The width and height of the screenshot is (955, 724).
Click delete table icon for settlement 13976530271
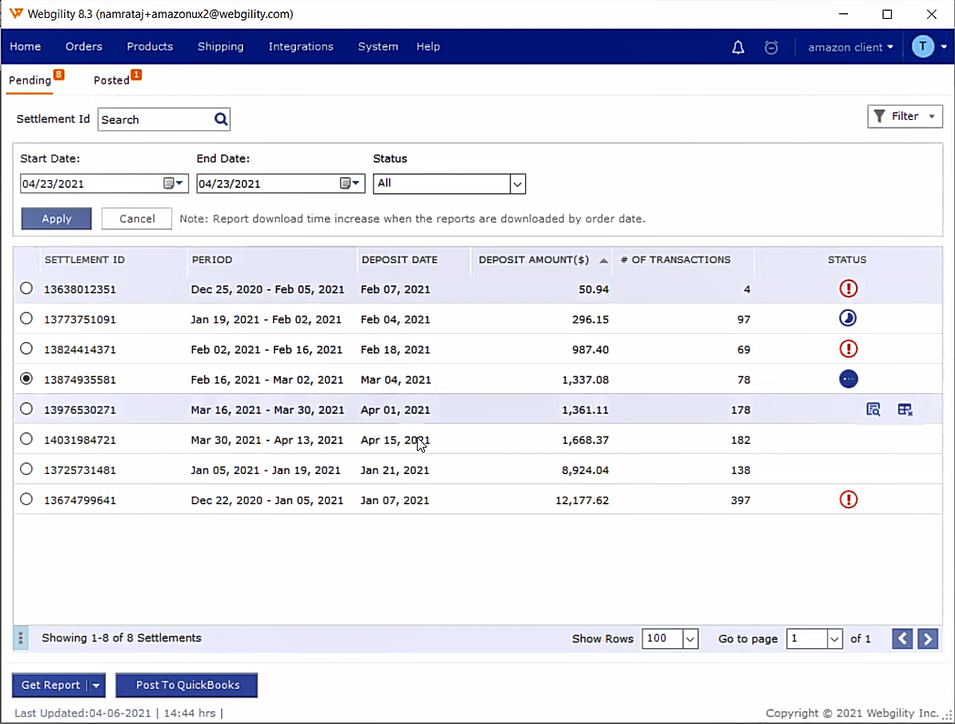(905, 409)
